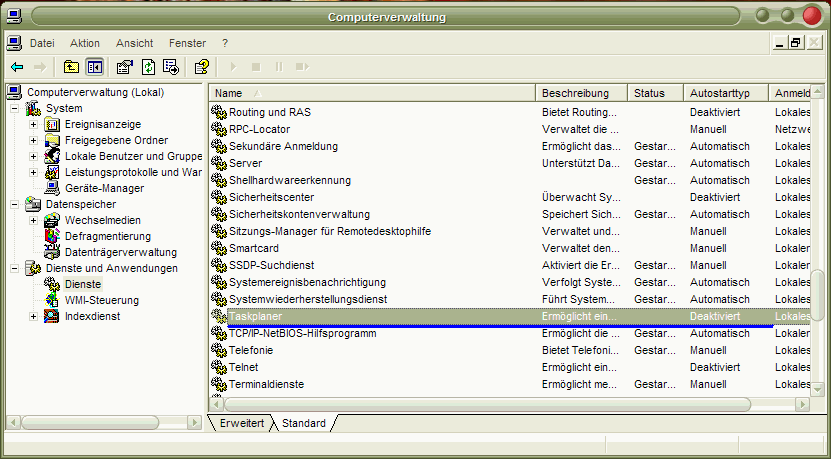This screenshot has width=831, height=459.
Task: Click the Back arrow toolbar icon
Action: point(17,67)
